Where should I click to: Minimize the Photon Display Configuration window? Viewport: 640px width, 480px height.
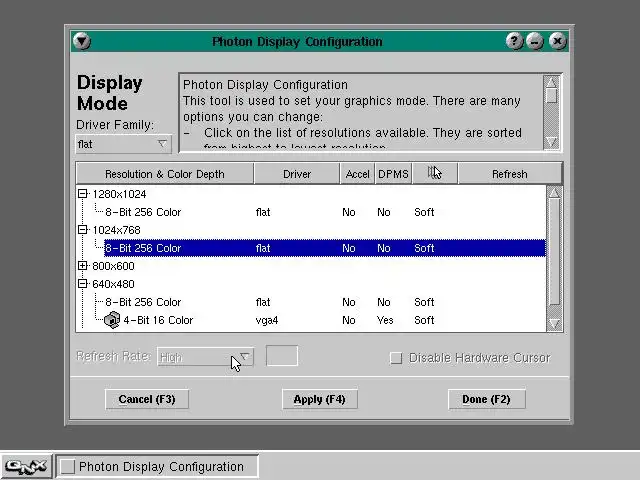pos(535,41)
